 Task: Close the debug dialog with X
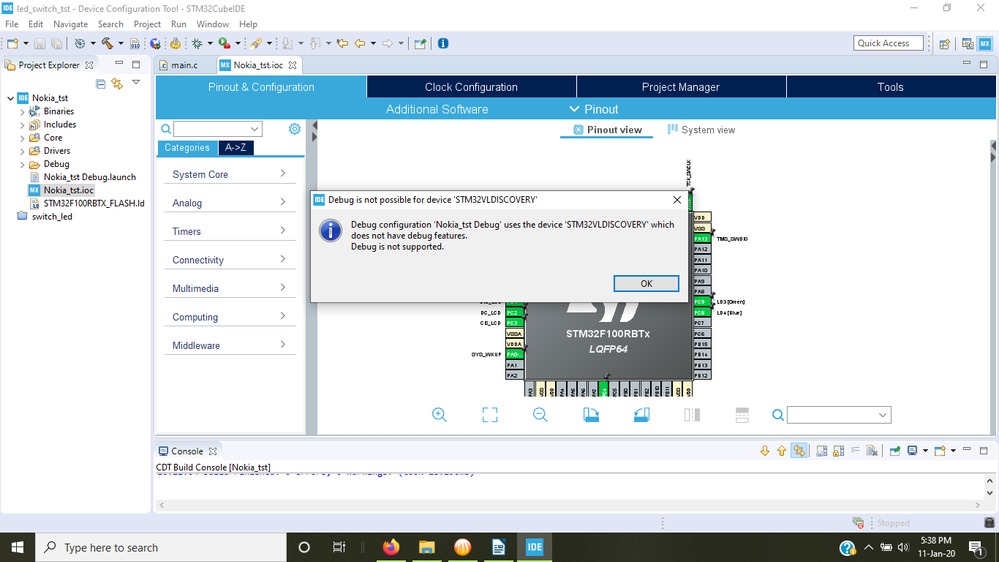pos(677,199)
